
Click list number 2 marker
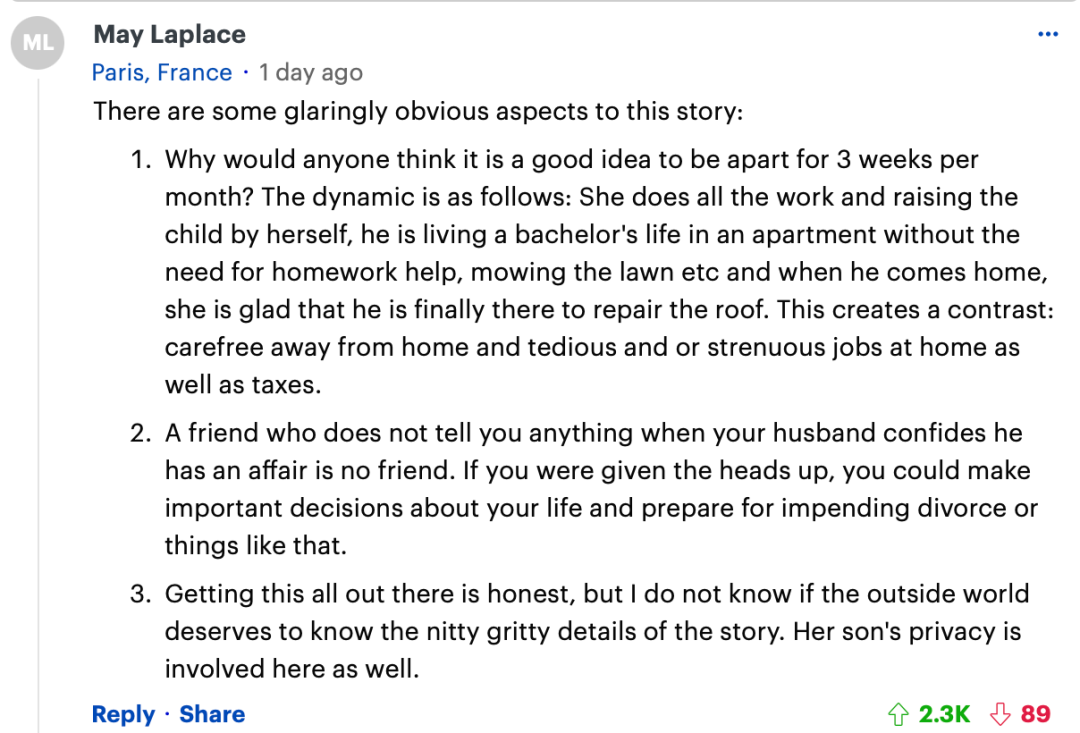click(x=141, y=433)
